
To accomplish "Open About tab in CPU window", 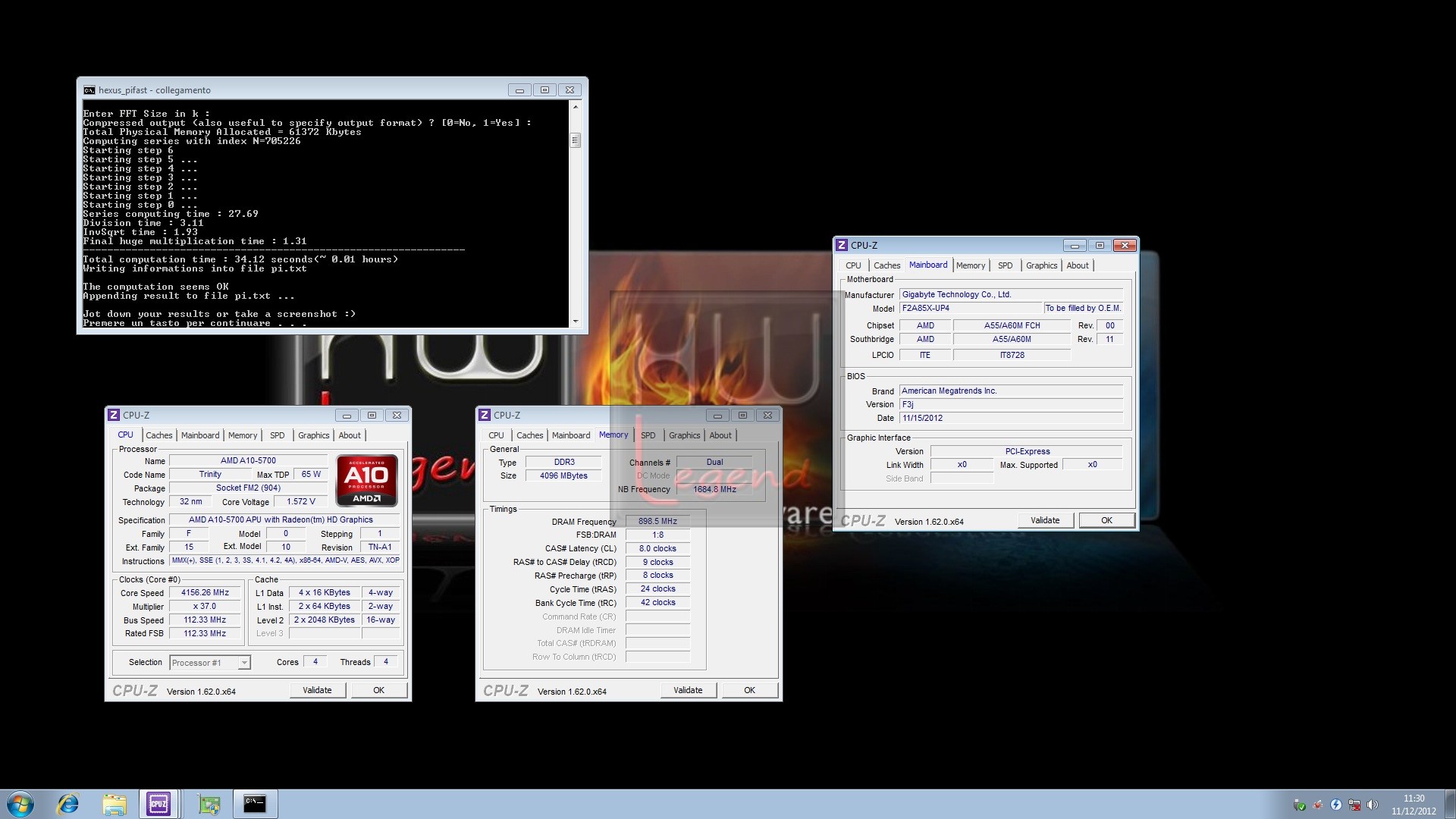I will 350,435.
